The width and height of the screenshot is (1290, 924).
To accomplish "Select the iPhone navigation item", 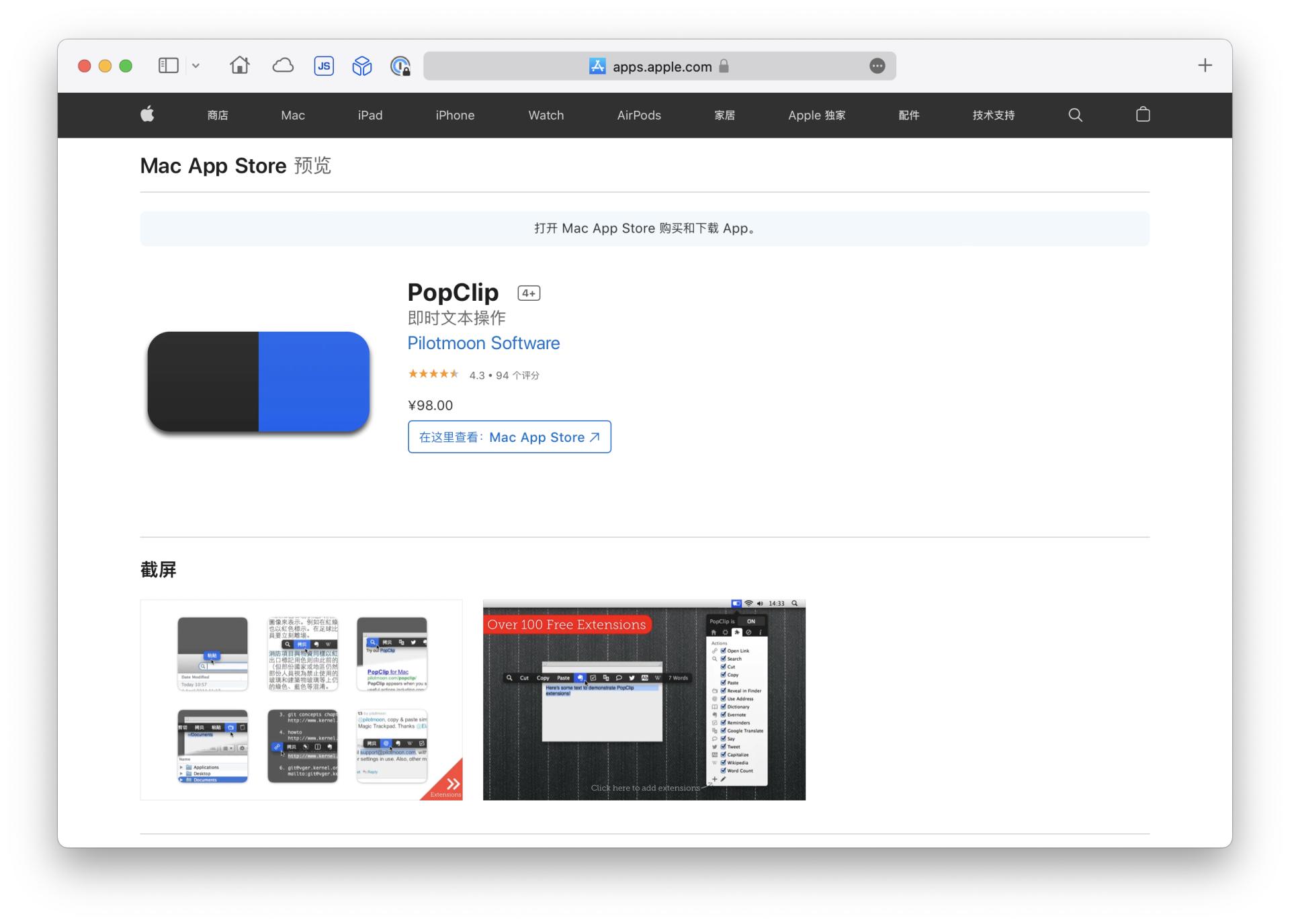I will tap(455, 115).
